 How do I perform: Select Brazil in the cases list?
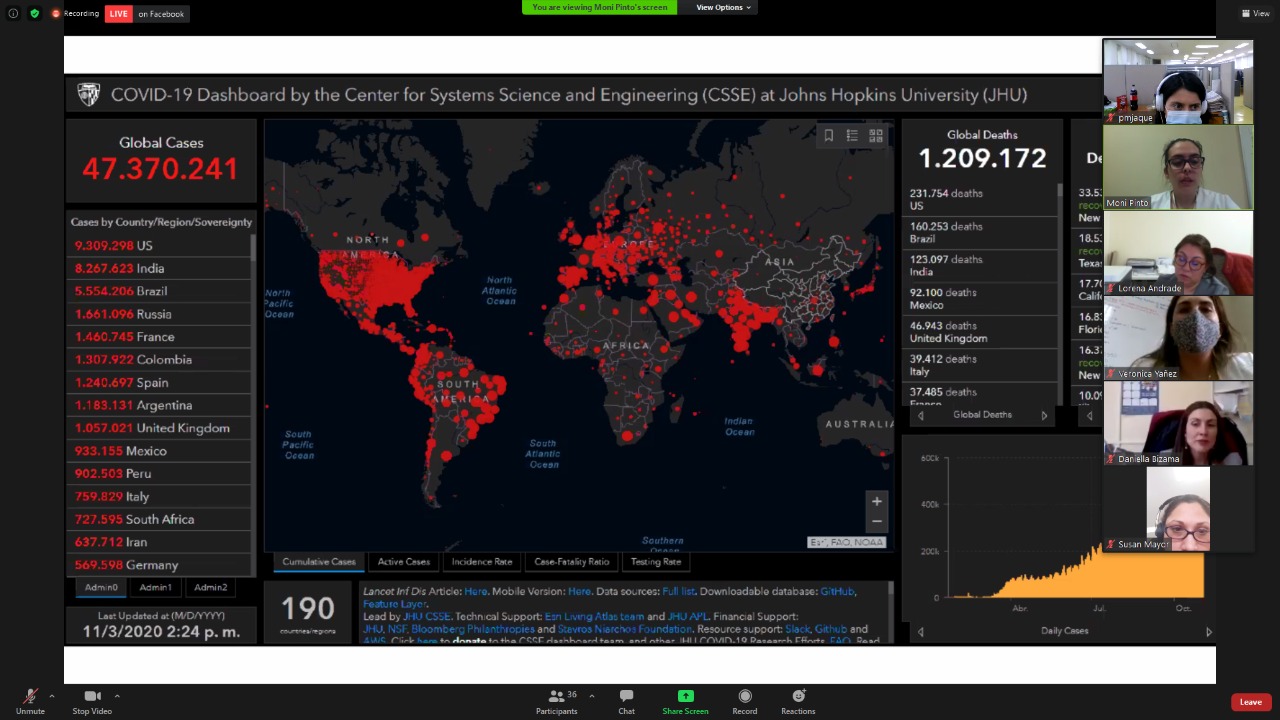tap(159, 291)
